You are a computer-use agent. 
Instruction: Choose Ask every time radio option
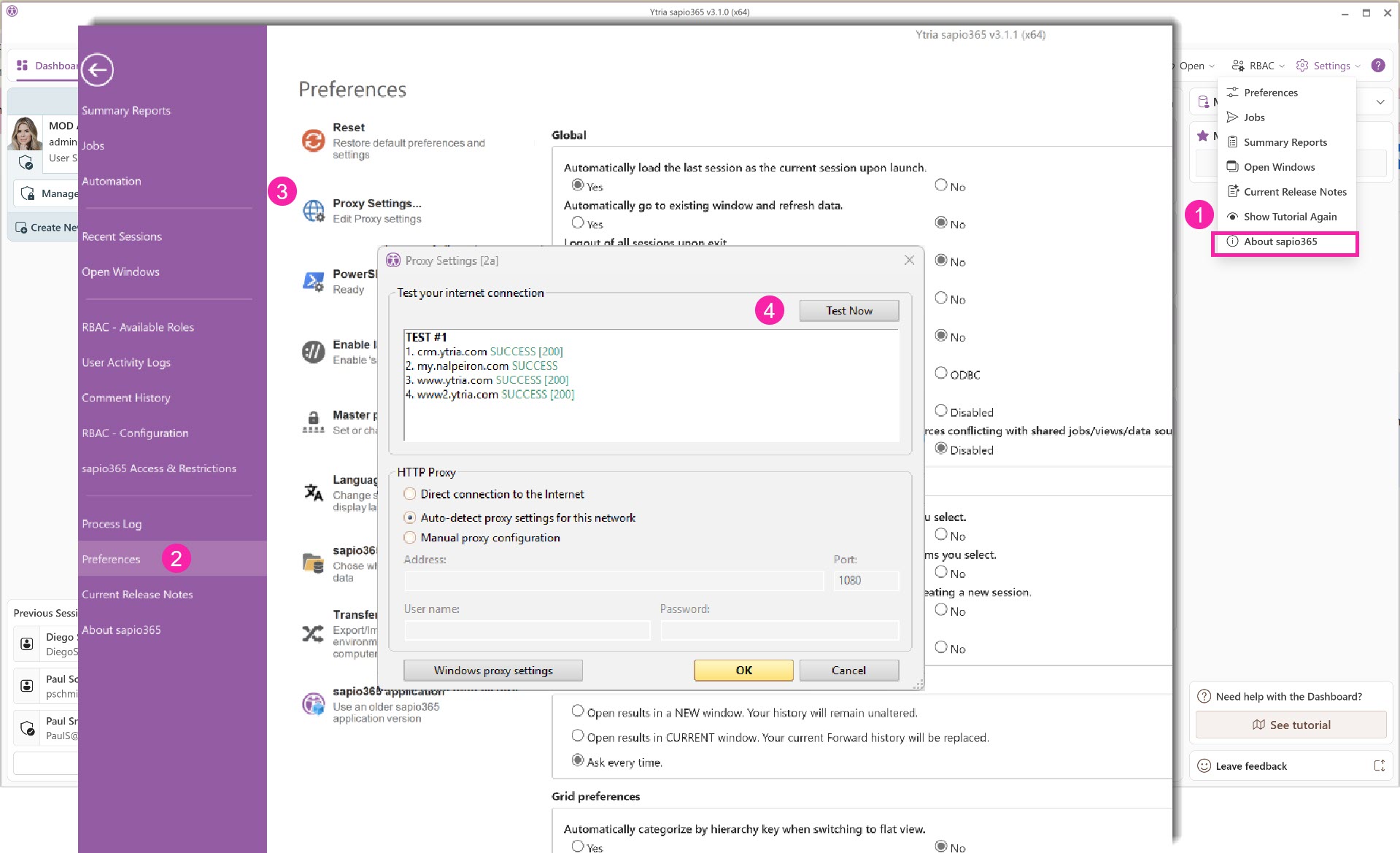tap(578, 761)
